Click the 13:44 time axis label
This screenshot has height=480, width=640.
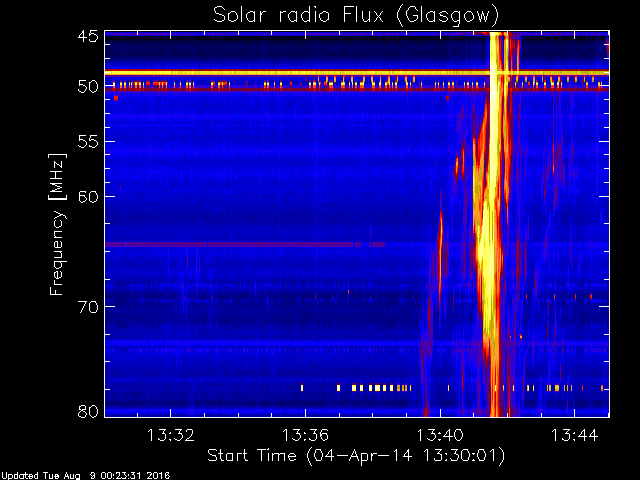[x=575, y=435]
